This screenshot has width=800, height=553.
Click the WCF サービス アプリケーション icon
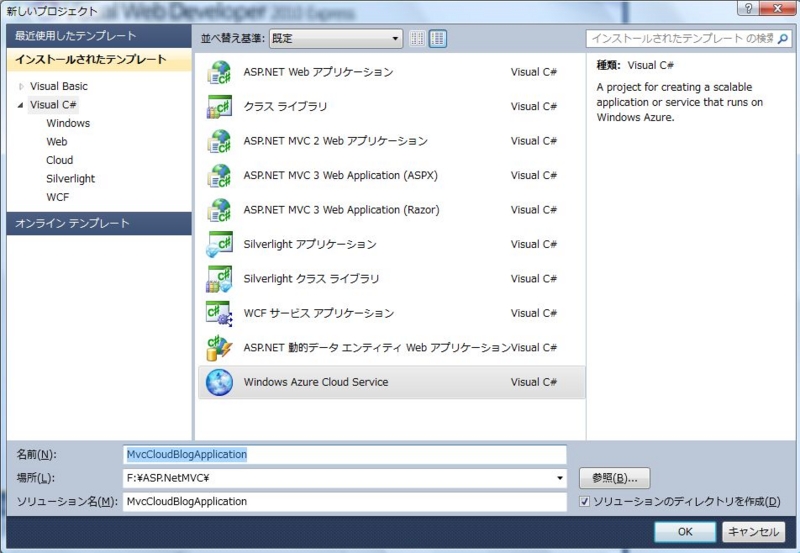(x=219, y=313)
